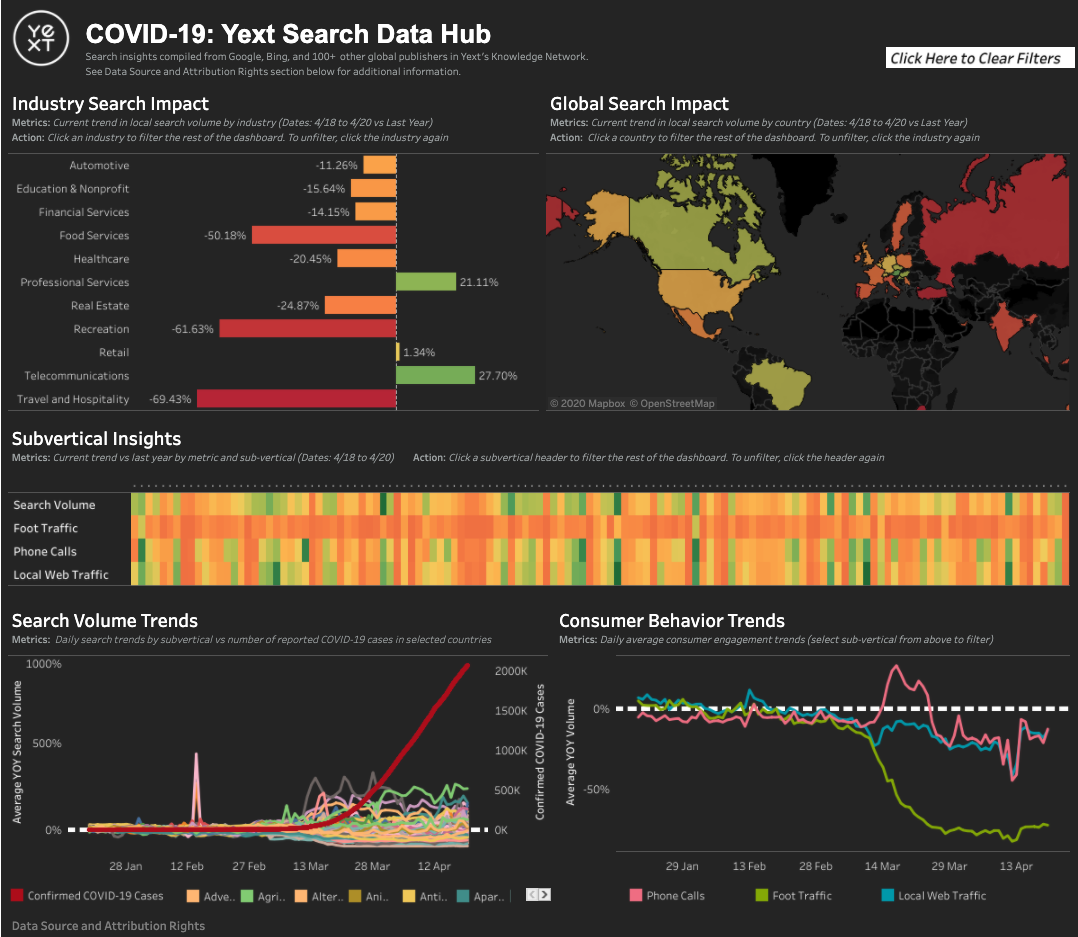Select the Local Web Traffic blue legend swatch
The height and width of the screenshot is (937, 1078).
887,895
